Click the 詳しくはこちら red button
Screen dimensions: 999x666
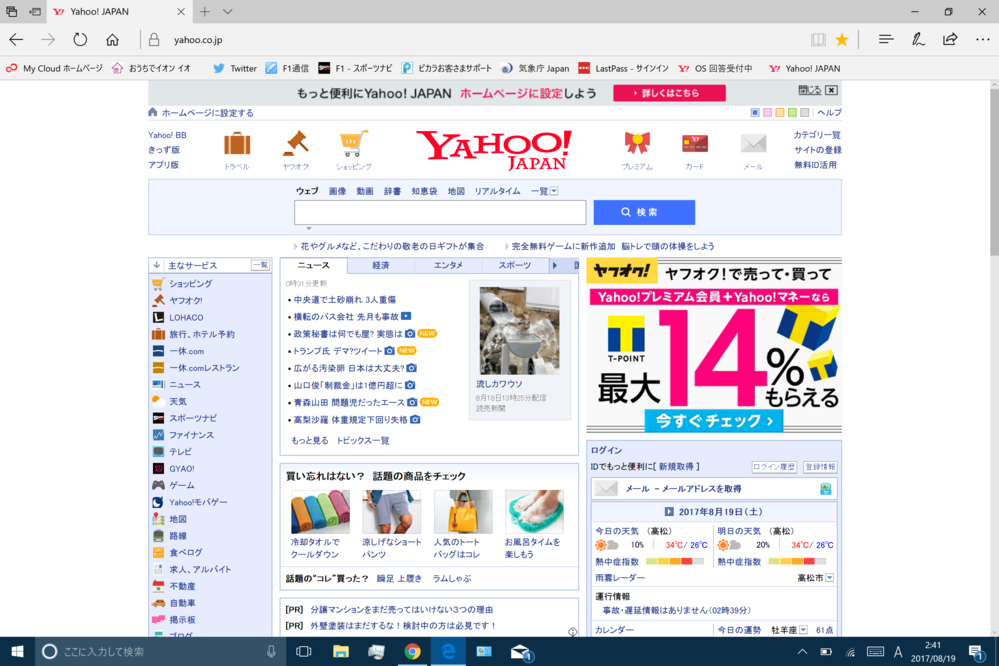click(x=669, y=93)
